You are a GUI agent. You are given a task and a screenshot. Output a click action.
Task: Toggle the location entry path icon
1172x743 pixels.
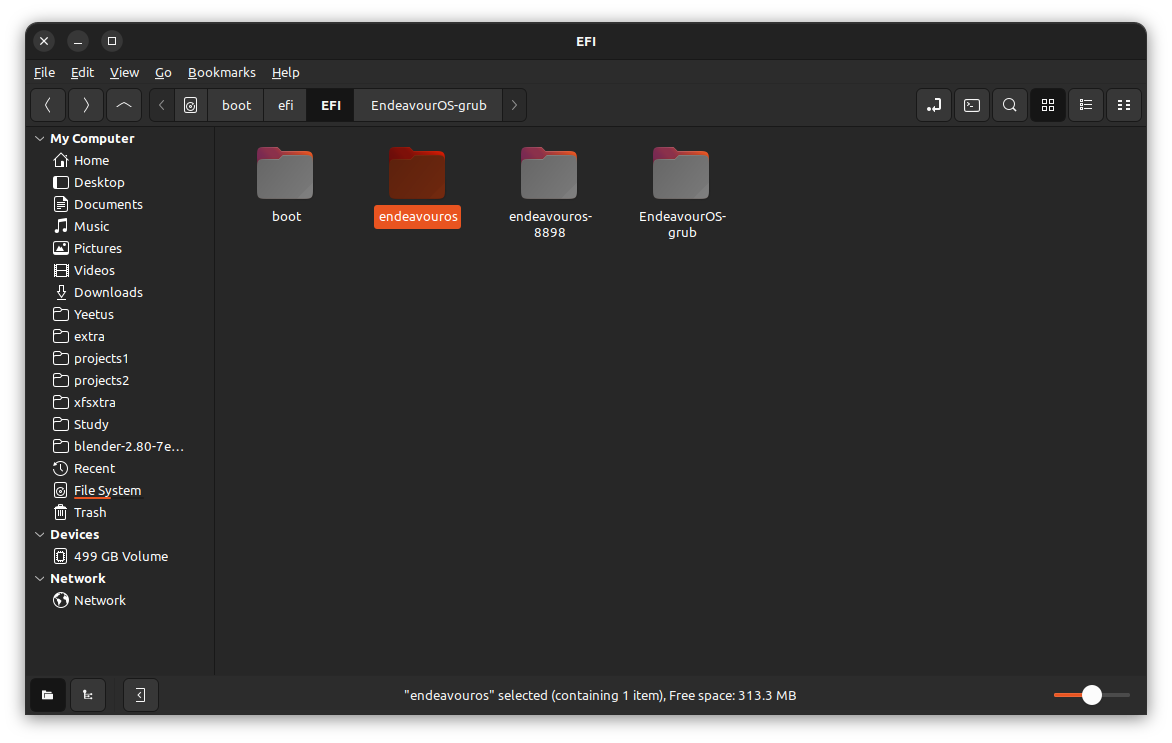click(x=933, y=105)
